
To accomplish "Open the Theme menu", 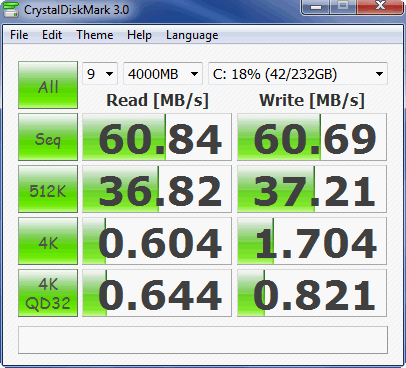I will pos(95,35).
